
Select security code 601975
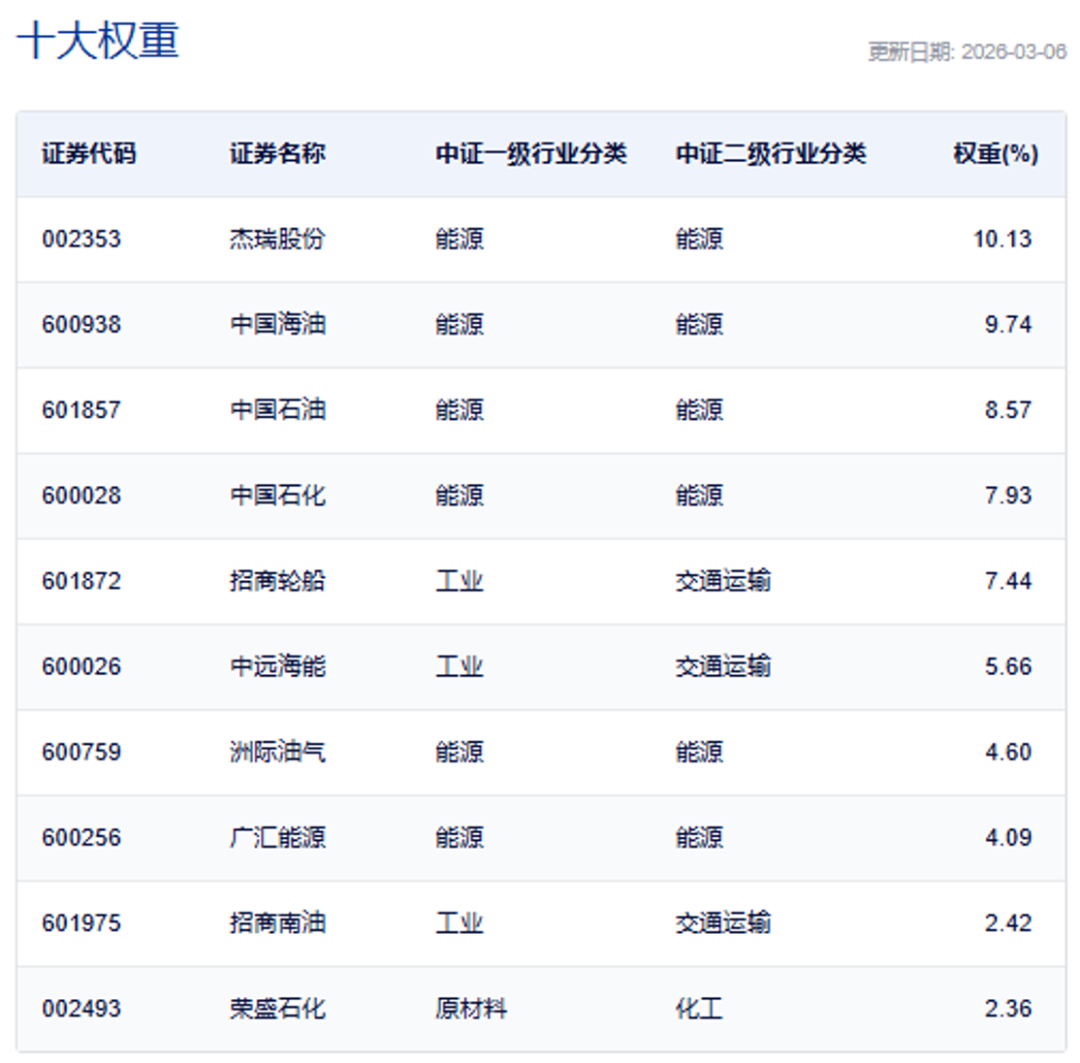coord(81,922)
